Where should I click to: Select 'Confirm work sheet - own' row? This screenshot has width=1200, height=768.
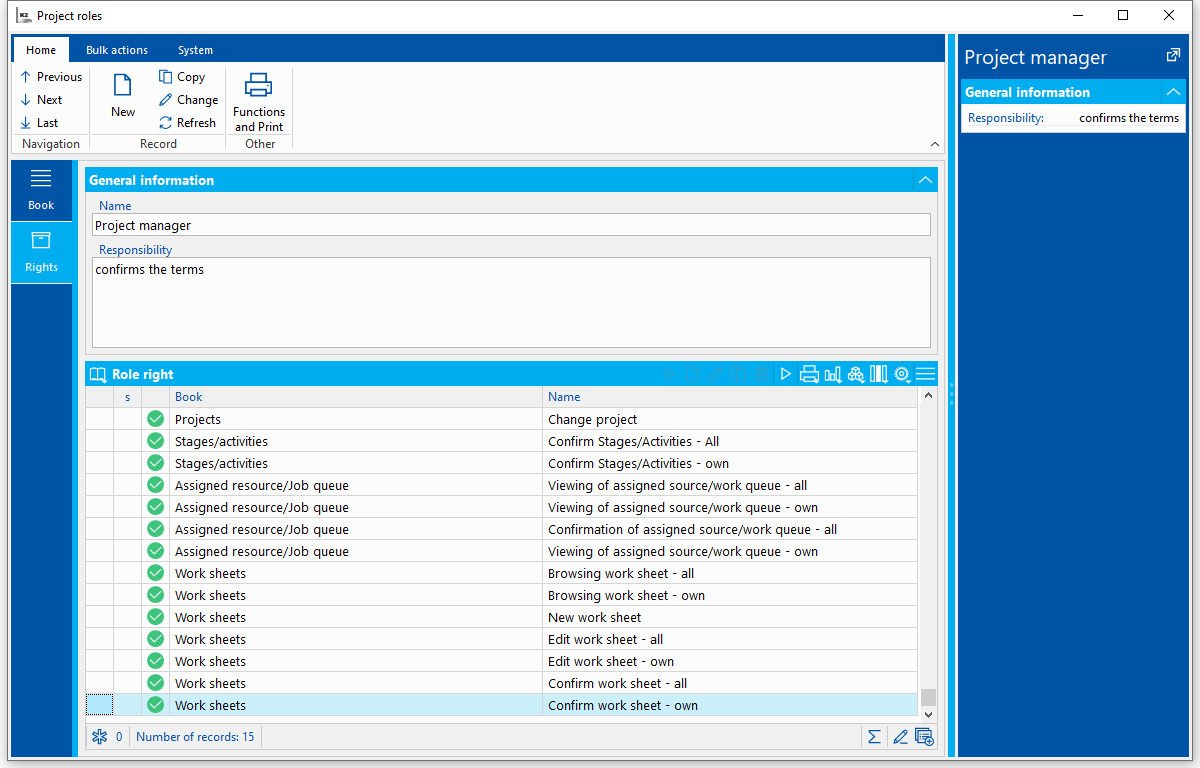coord(501,705)
